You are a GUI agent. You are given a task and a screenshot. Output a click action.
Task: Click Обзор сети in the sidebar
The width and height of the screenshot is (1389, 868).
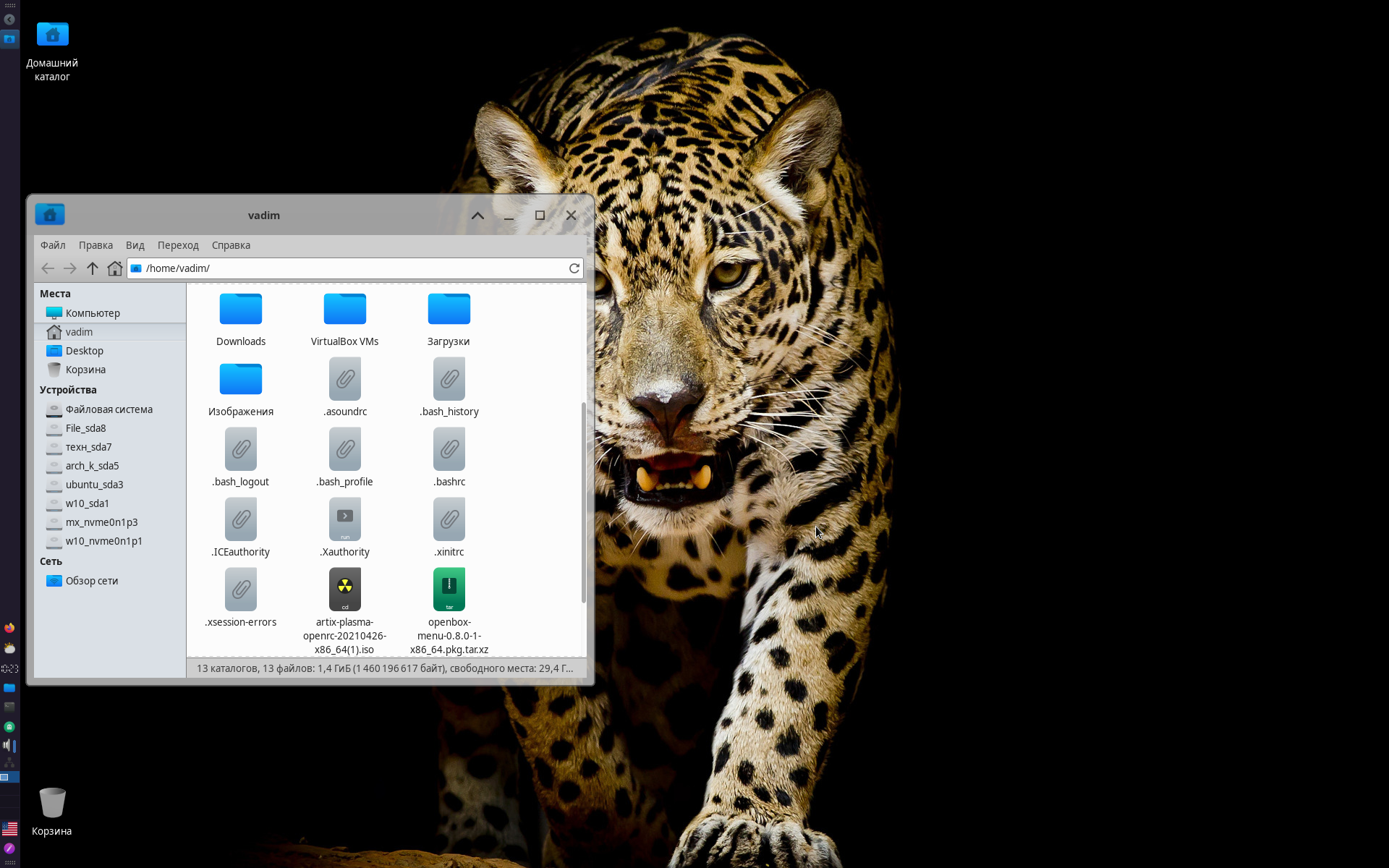click(91, 581)
